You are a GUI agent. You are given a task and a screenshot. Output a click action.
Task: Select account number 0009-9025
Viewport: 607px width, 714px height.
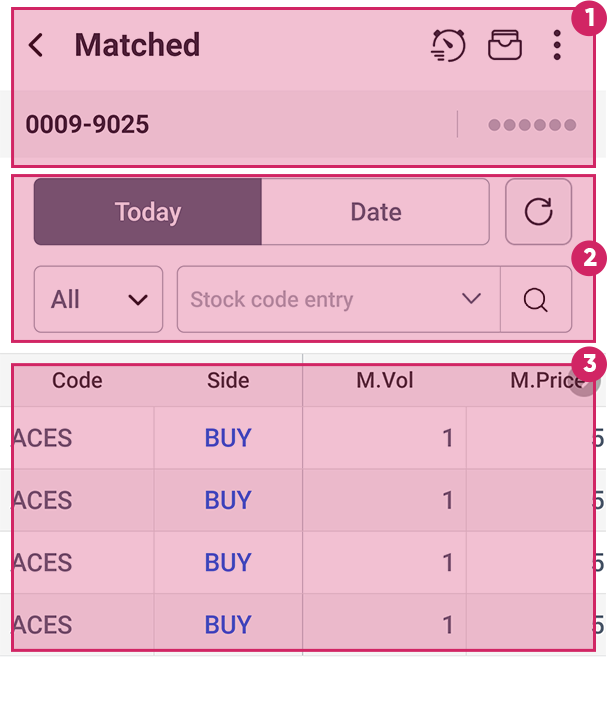pos(87,125)
